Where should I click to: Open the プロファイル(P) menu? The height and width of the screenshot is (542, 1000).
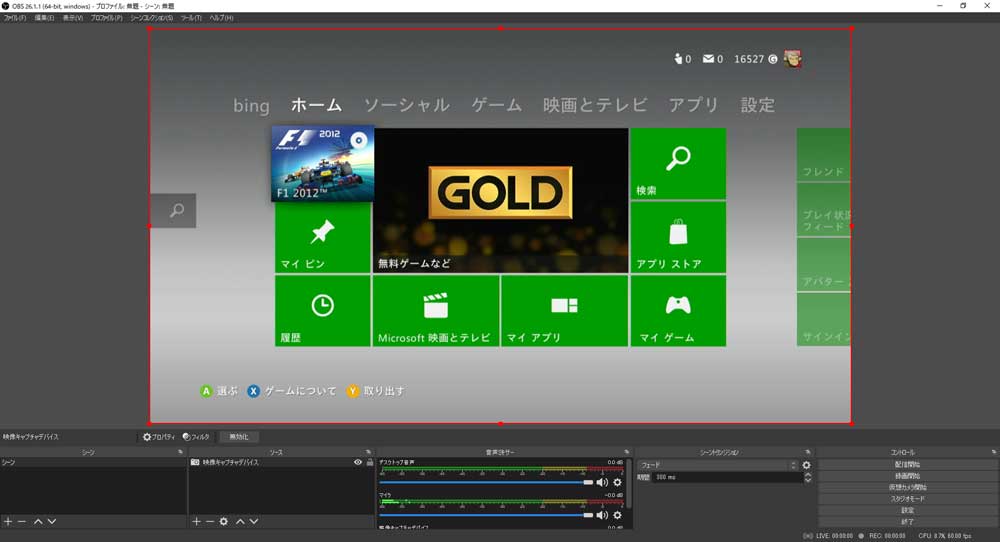pyautogui.click(x=106, y=18)
